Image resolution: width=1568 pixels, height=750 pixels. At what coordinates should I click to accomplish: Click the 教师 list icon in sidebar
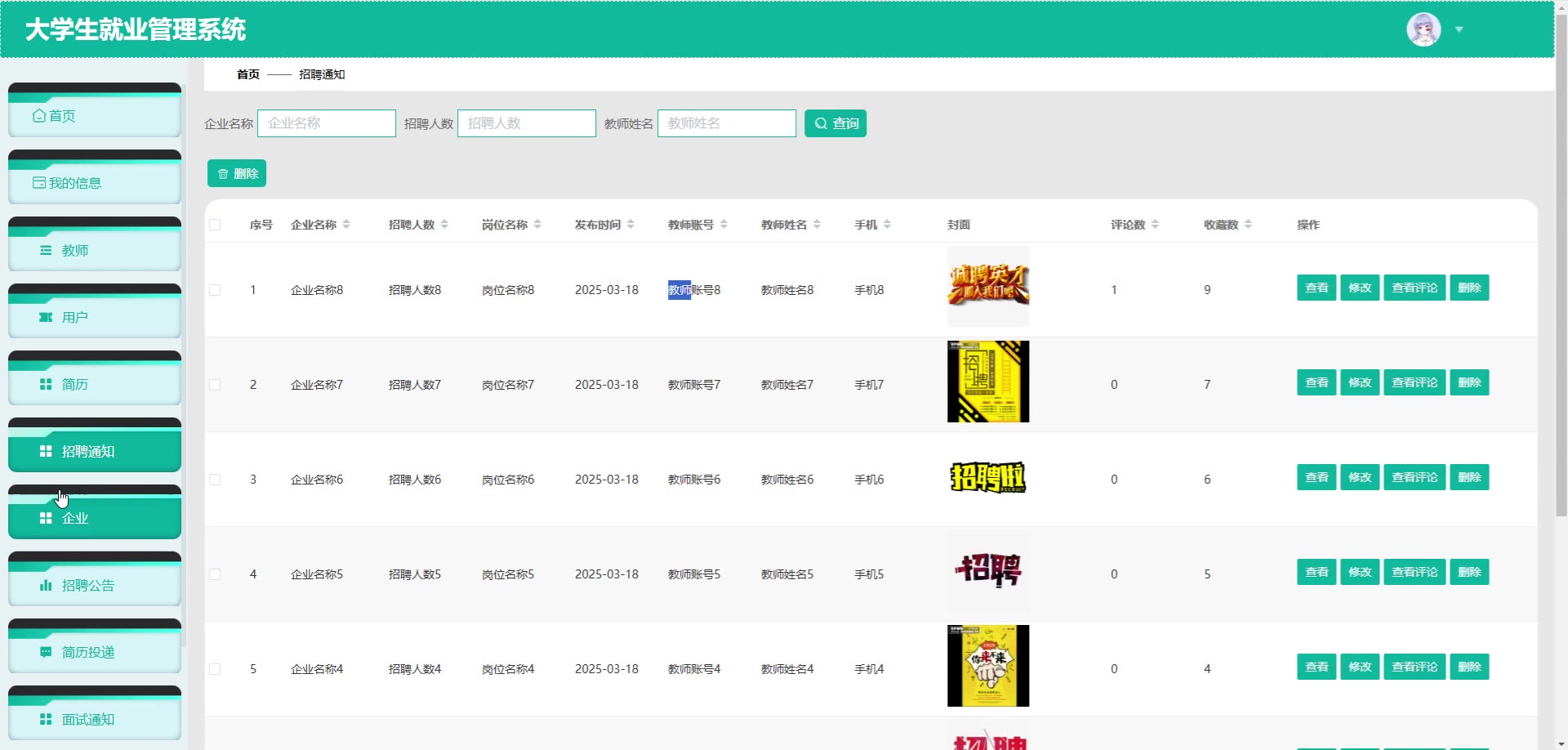46,251
